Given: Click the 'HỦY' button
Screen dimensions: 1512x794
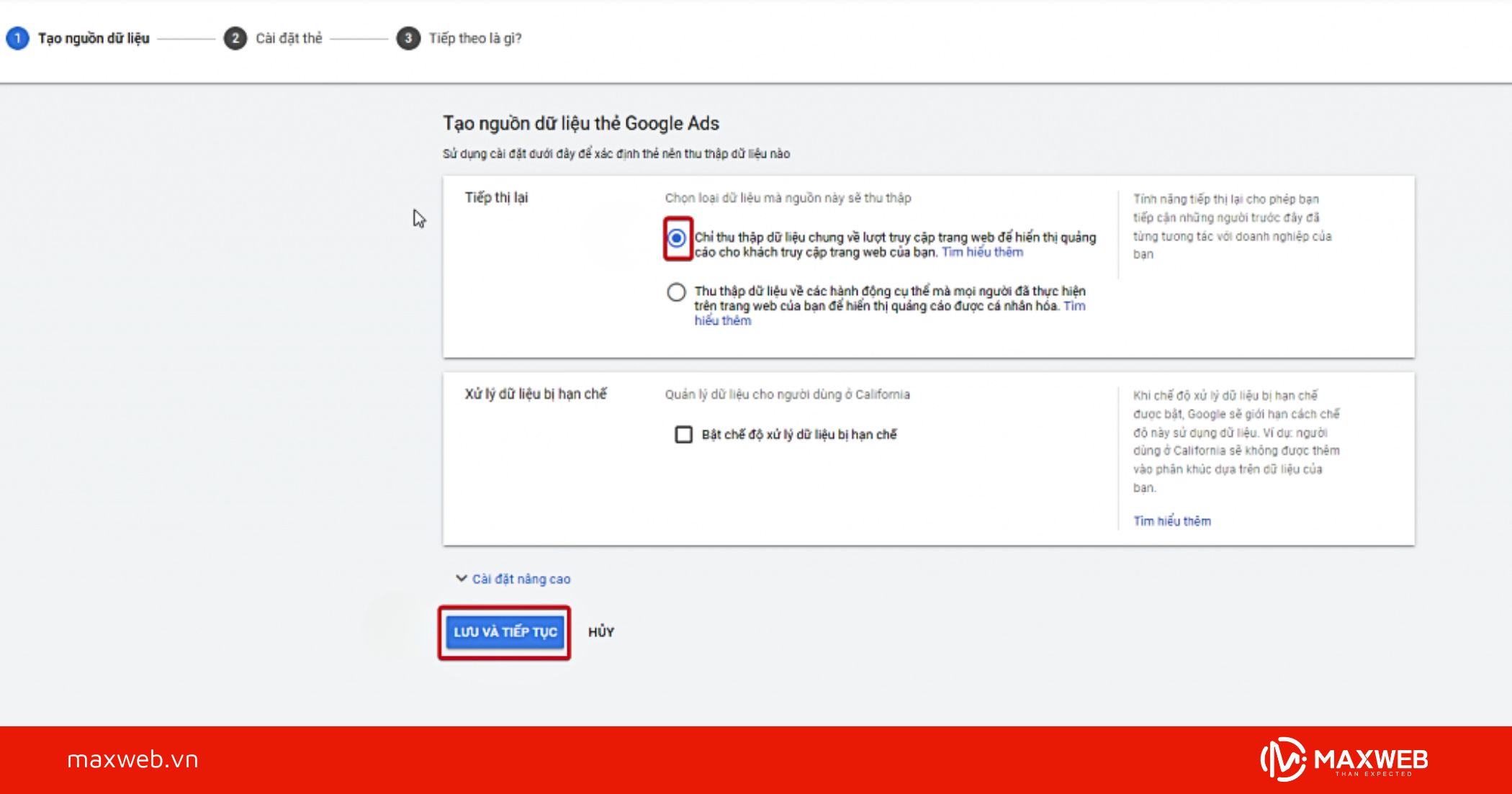Looking at the screenshot, I should (x=600, y=631).
